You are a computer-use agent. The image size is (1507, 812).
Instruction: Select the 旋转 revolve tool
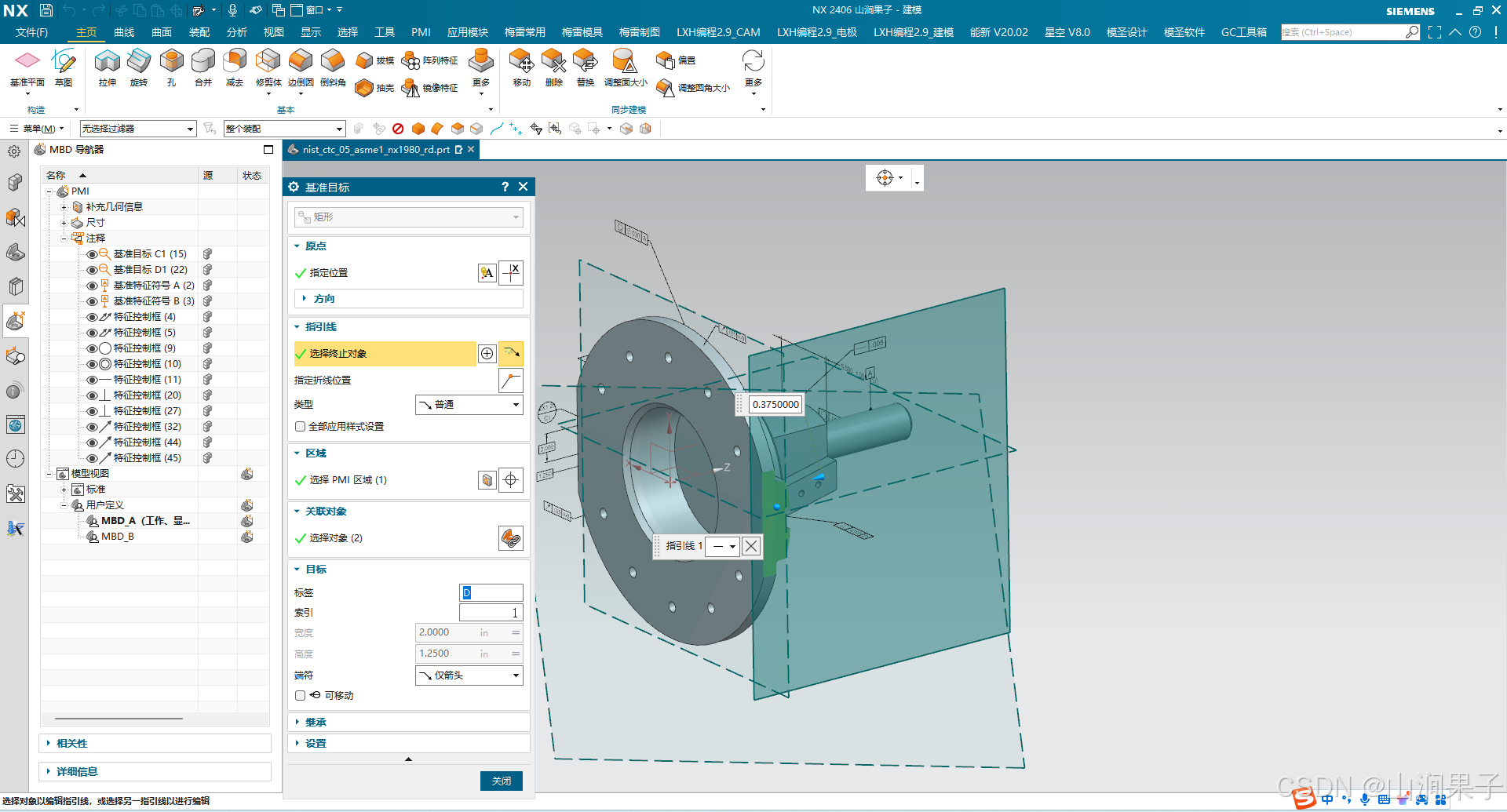pos(139,67)
